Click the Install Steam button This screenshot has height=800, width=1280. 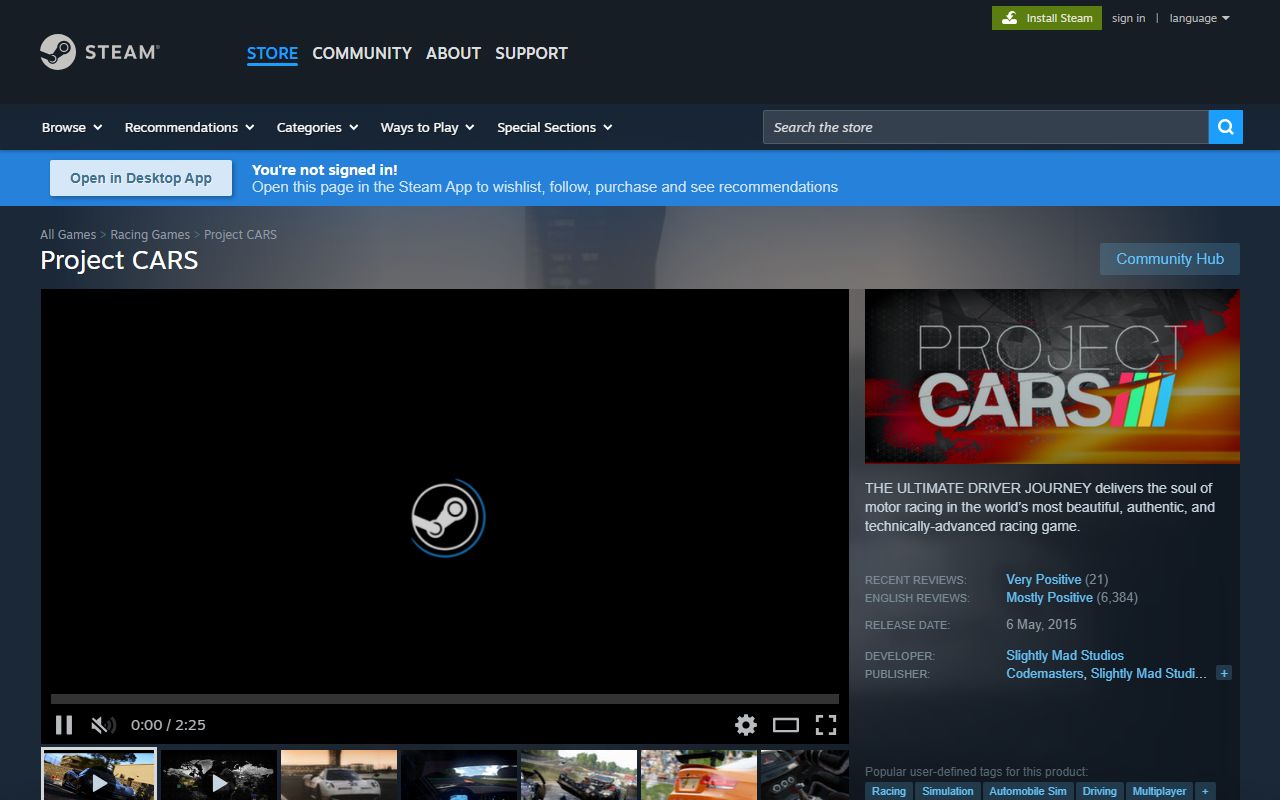(x=1047, y=18)
